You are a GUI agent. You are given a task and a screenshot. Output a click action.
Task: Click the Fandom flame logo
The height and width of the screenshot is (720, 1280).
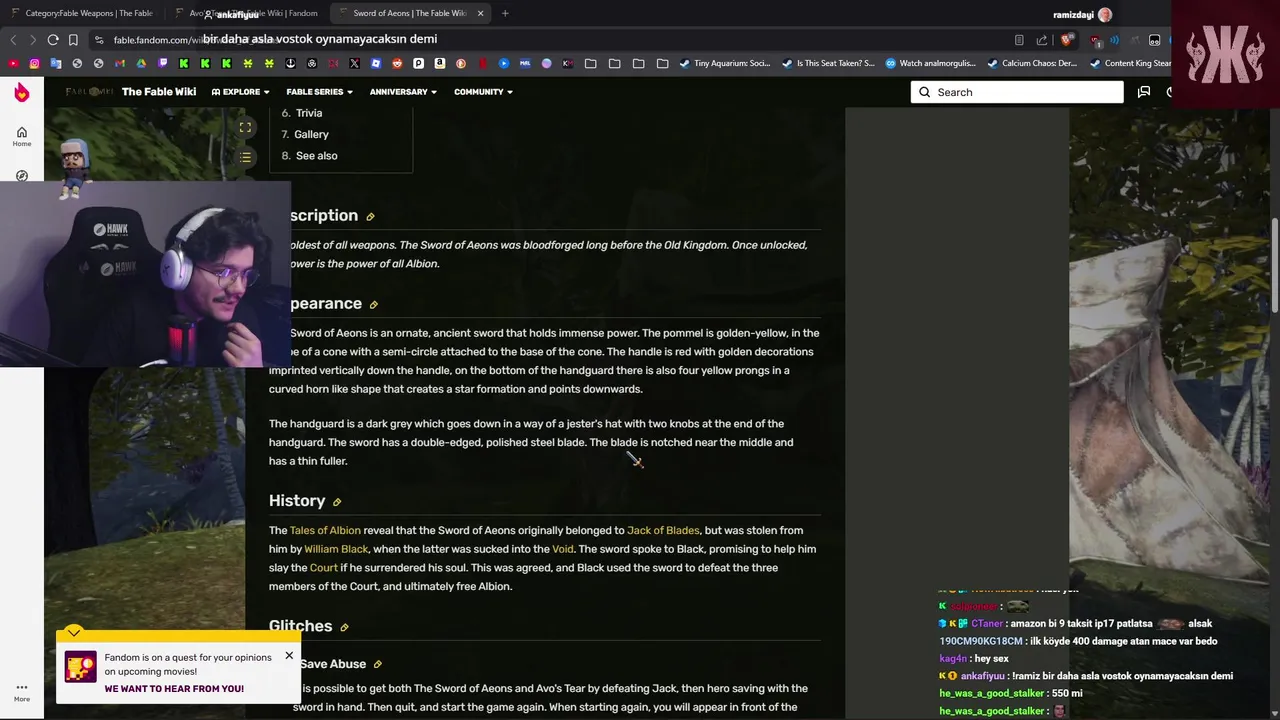22,92
